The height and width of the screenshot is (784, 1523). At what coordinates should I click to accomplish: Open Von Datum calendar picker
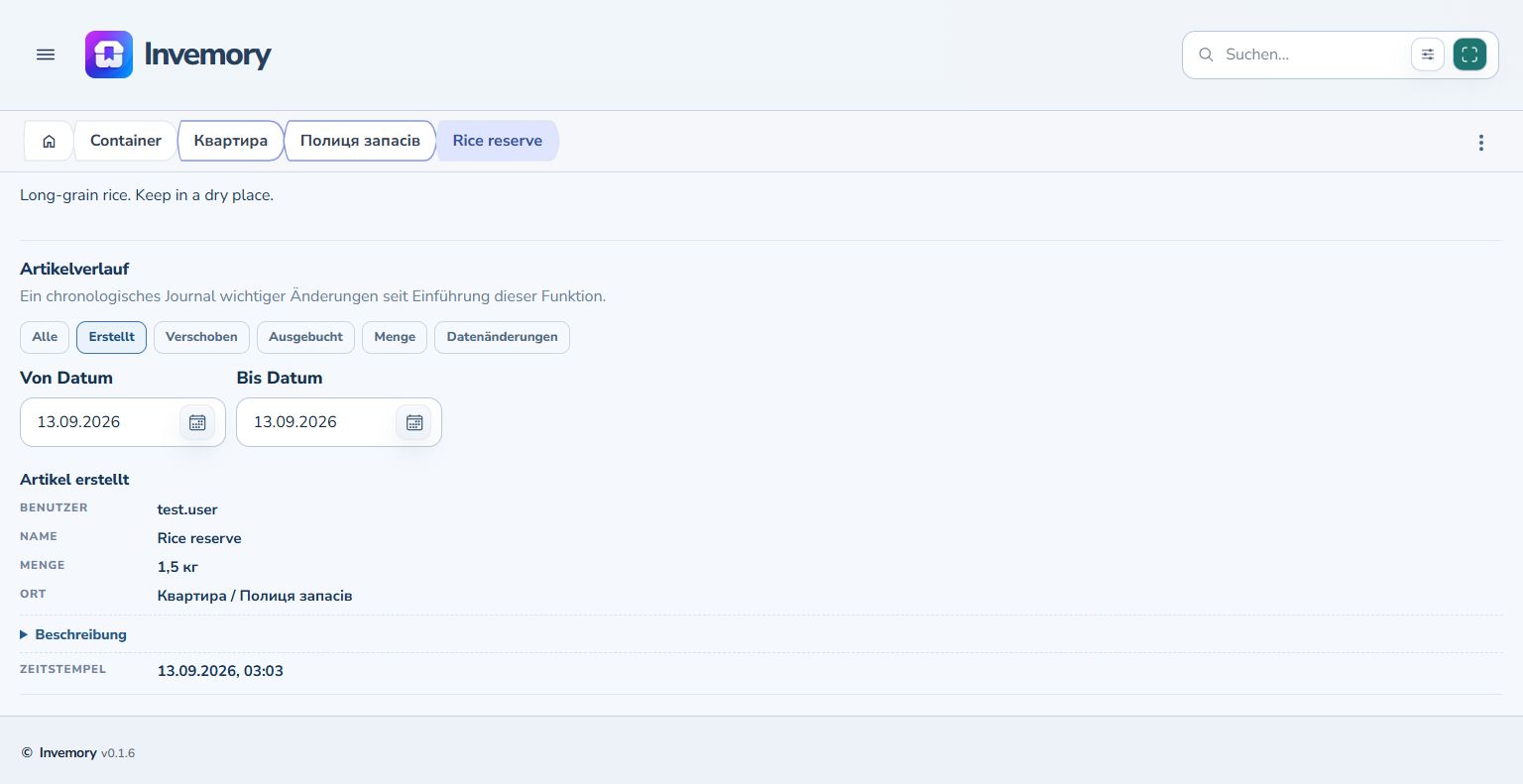click(x=197, y=422)
